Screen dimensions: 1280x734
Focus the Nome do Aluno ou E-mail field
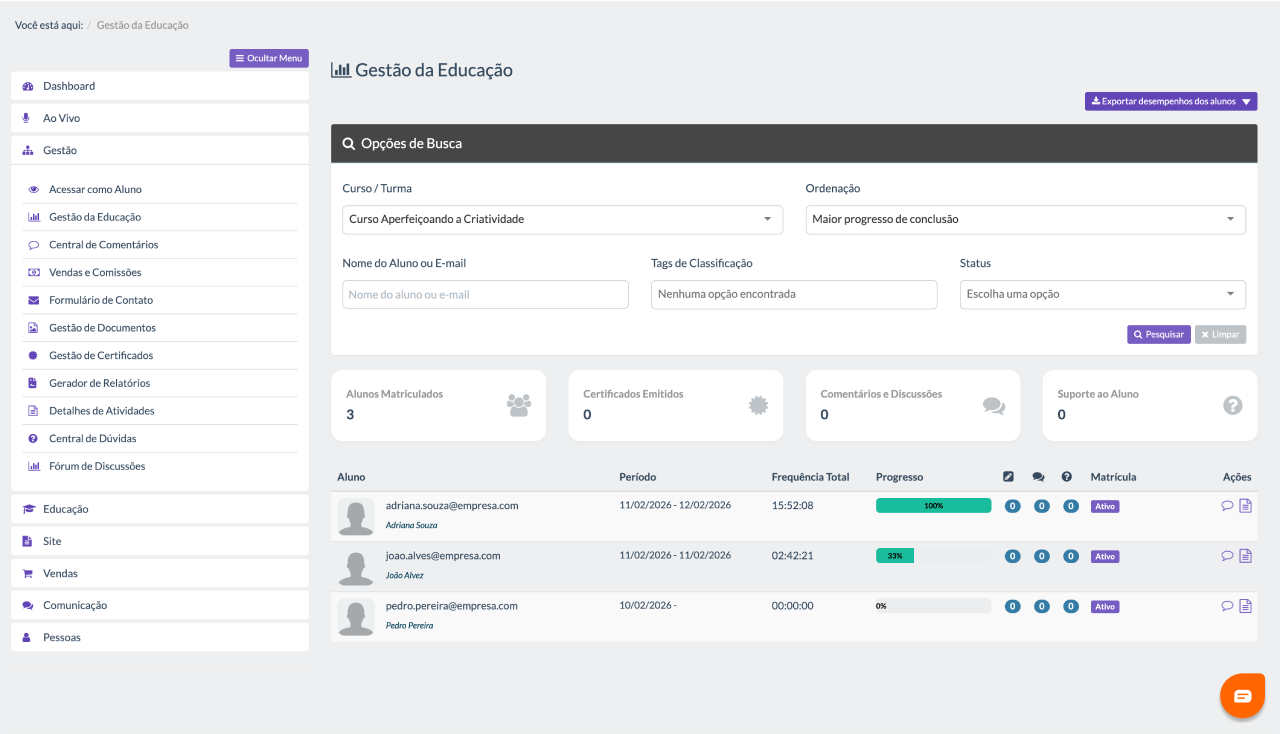tap(485, 294)
